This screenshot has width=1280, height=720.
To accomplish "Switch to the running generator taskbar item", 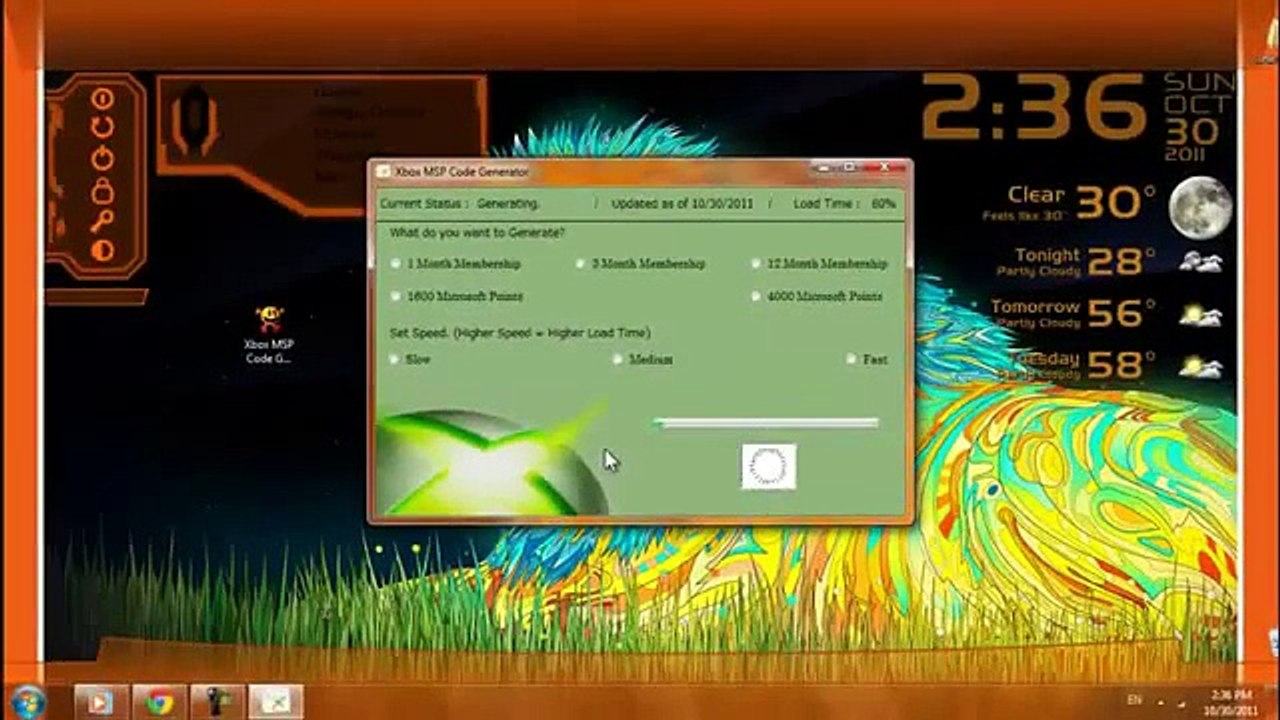I will (275, 702).
